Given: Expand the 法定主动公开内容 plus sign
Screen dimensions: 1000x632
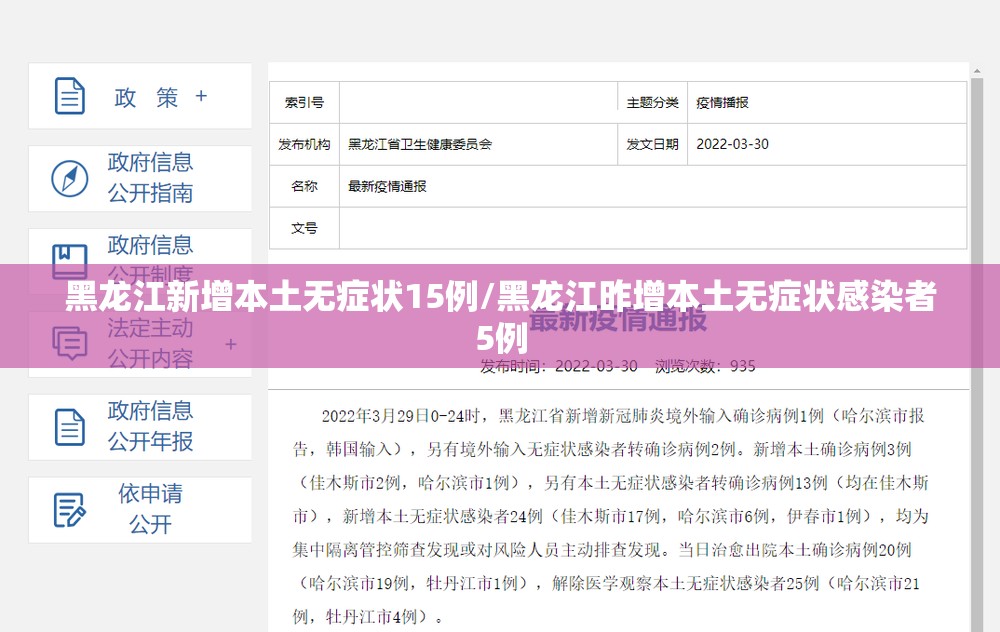Looking at the screenshot, I should click(x=231, y=344).
